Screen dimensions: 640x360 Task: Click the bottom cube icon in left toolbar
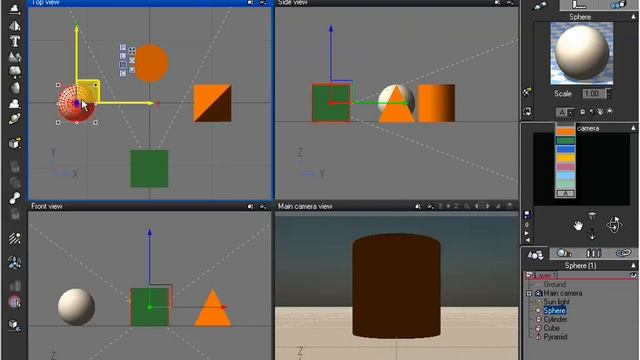click(15, 325)
